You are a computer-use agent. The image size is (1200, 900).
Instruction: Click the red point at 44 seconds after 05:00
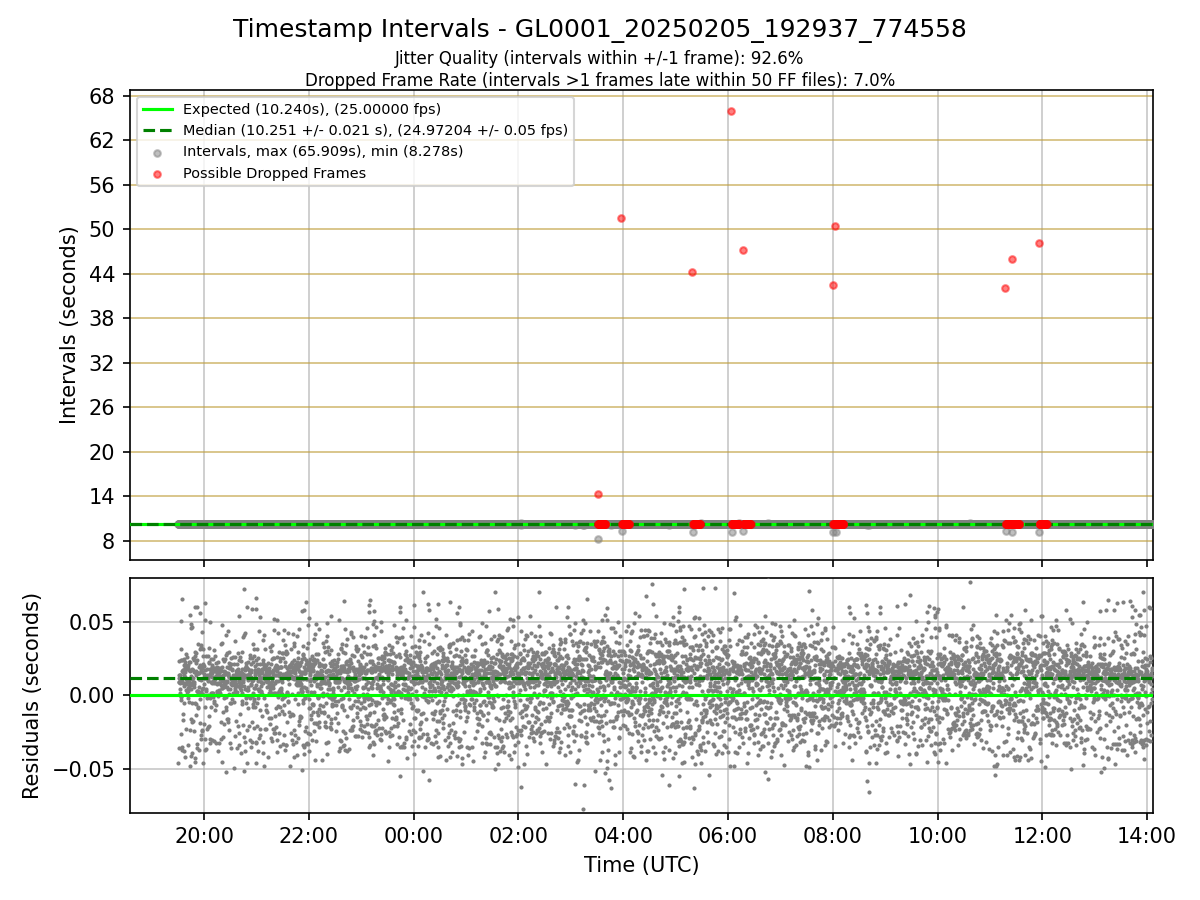click(x=692, y=272)
